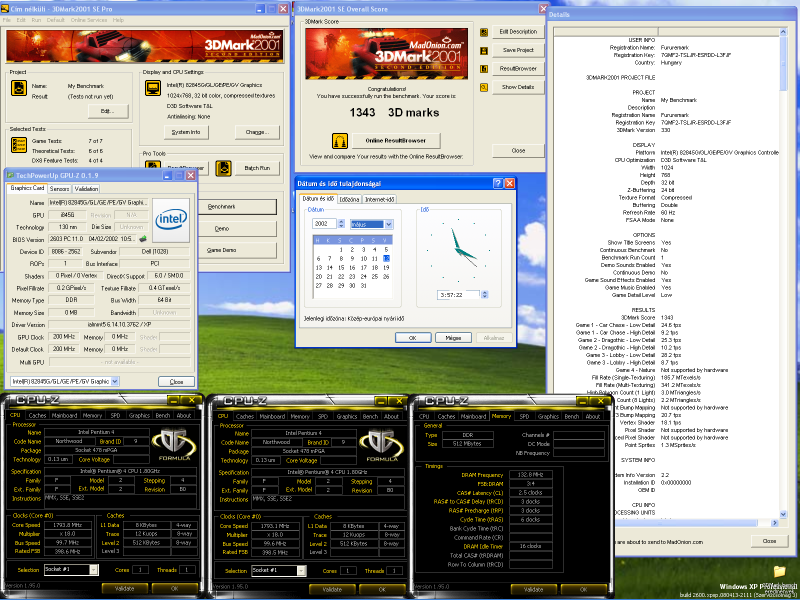Click the Edit Description button

coord(518,32)
